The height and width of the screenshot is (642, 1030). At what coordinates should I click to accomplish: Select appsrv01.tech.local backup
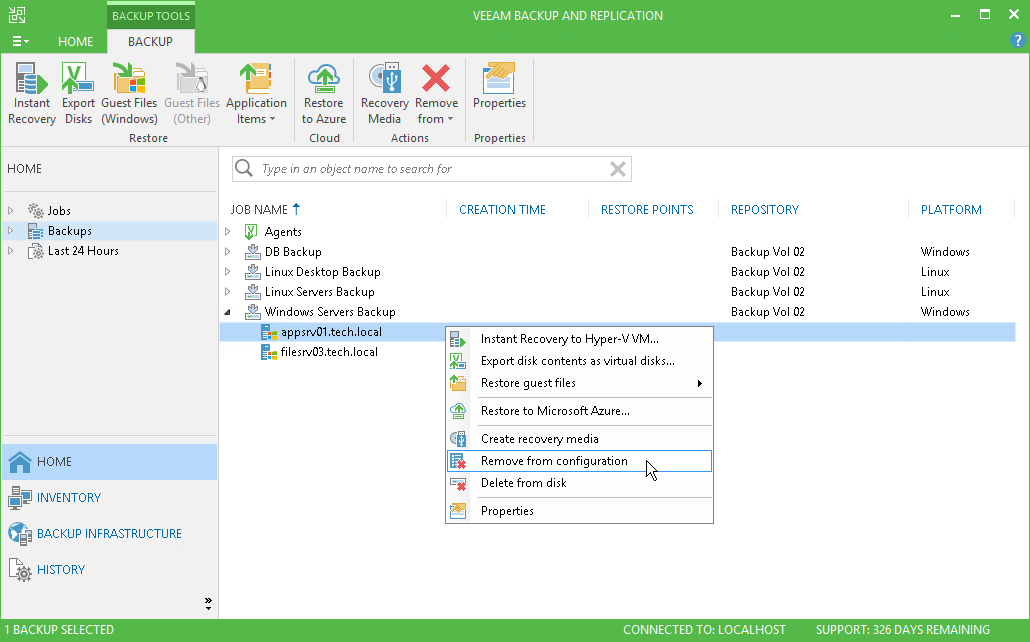point(331,332)
